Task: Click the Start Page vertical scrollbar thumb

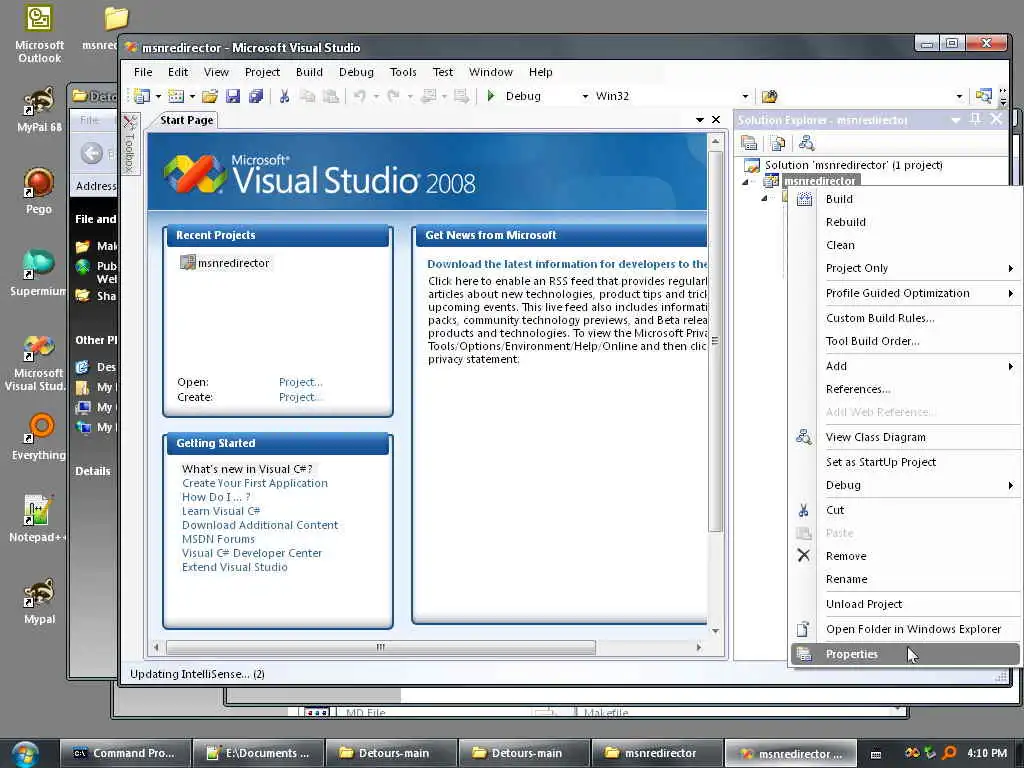Action: tap(715, 341)
